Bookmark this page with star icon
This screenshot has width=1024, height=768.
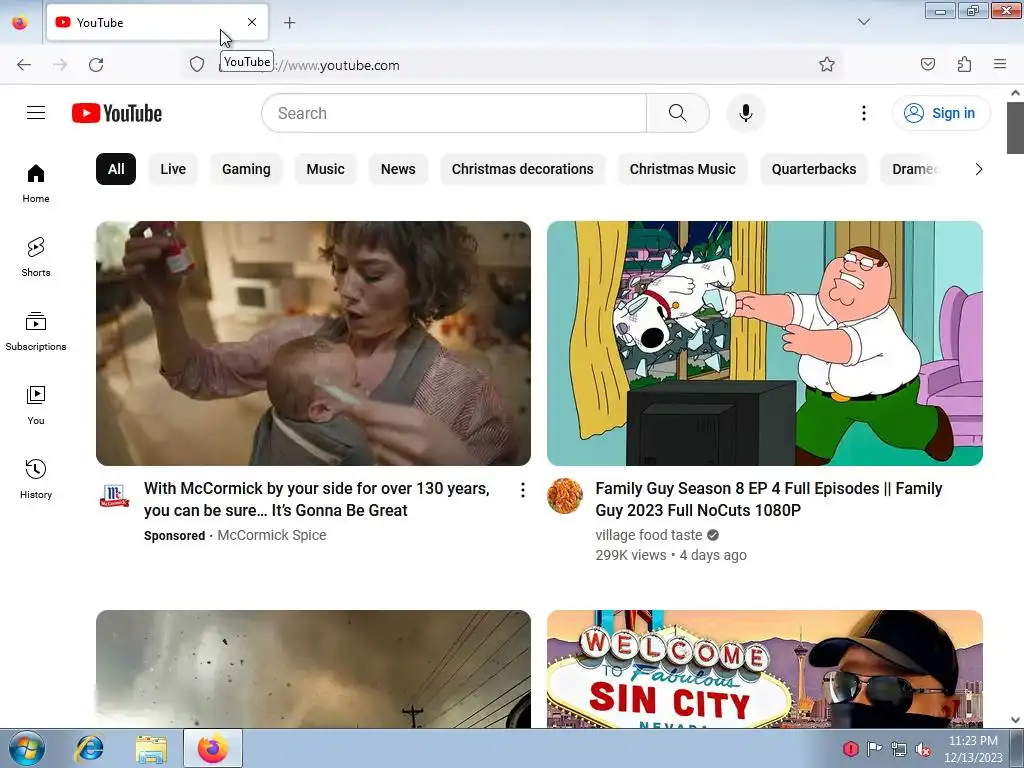[x=827, y=64]
